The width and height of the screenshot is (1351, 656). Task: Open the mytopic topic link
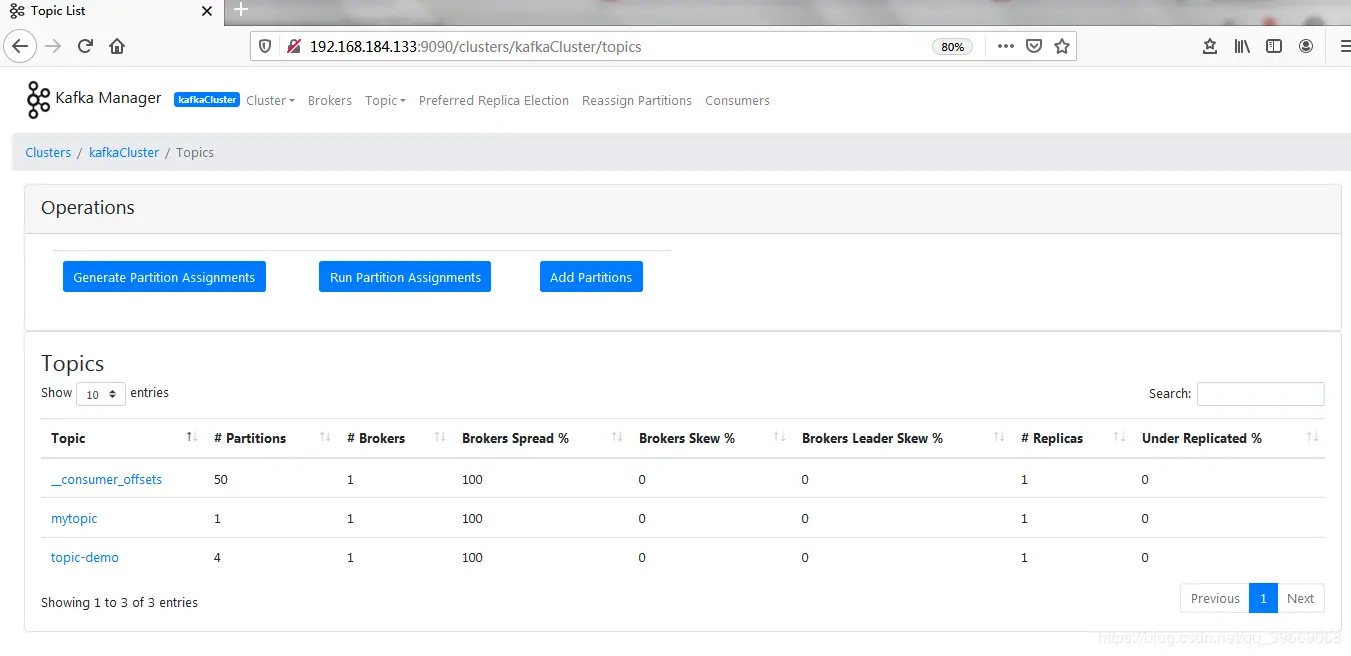tap(74, 518)
